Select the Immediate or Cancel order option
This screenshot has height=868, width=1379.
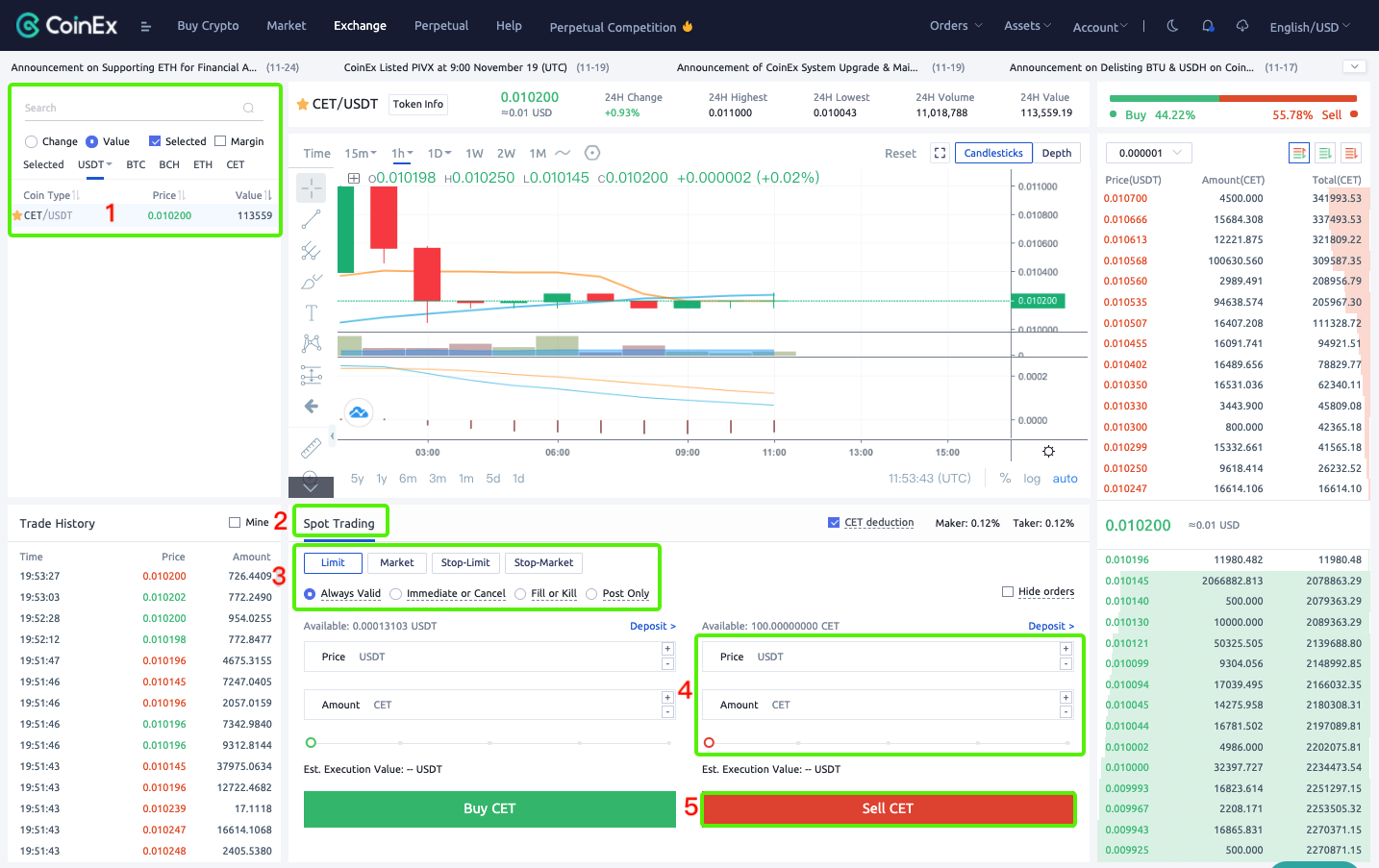[x=395, y=593]
